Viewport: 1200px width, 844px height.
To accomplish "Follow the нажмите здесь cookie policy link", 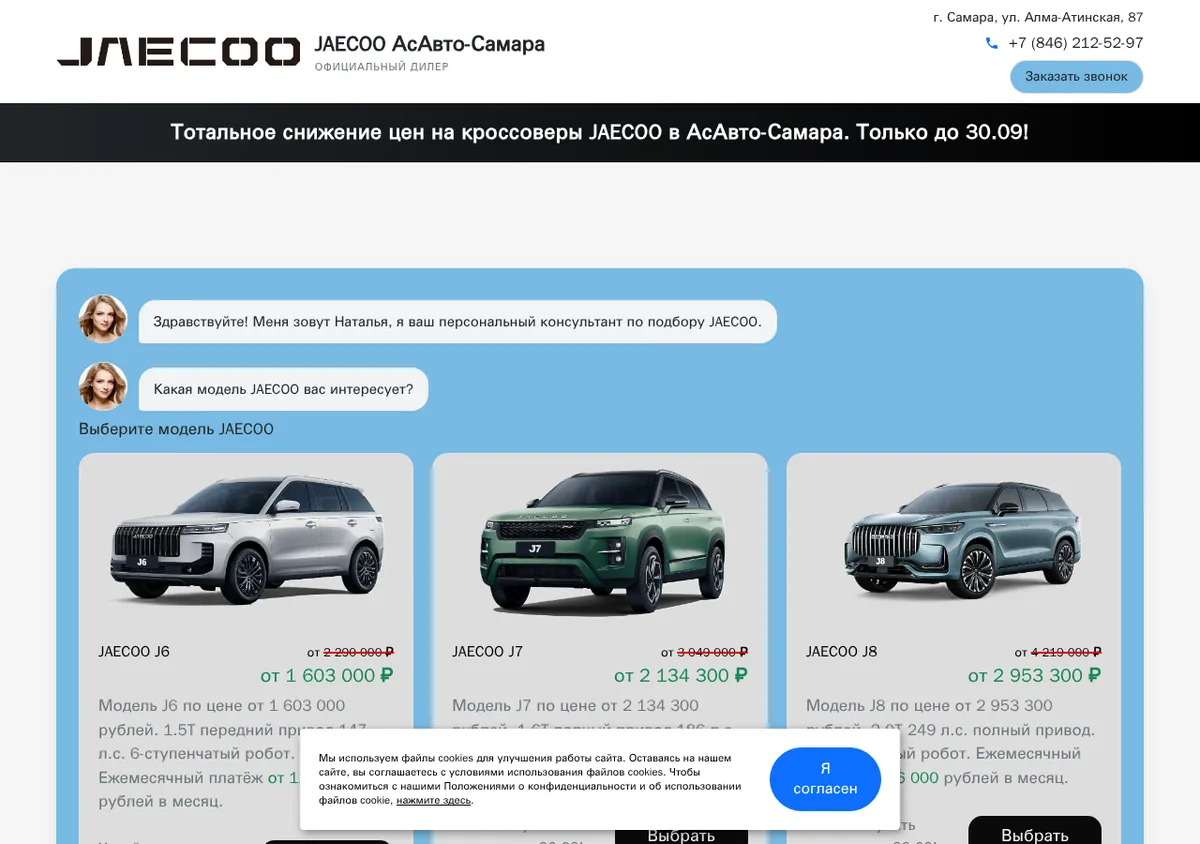I will (433, 801).
